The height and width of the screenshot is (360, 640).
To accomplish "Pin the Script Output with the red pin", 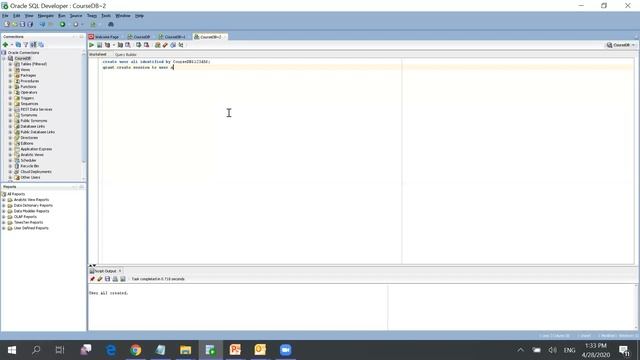I will (92, 279).
